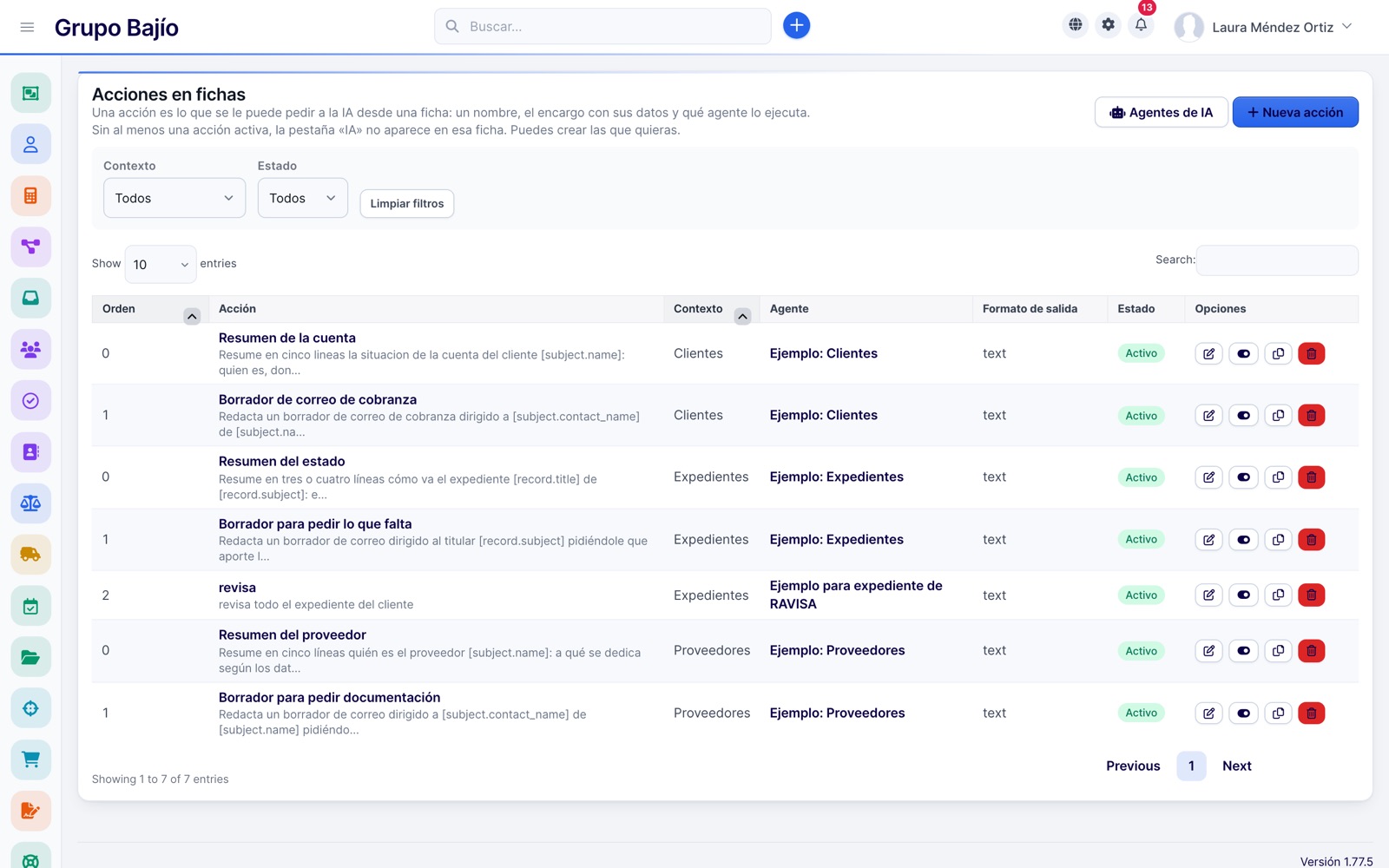Open the Ejemplo para expediente de RAVISA agent
This screenshot has height=868, width=1389.
(x=856, y=595)
